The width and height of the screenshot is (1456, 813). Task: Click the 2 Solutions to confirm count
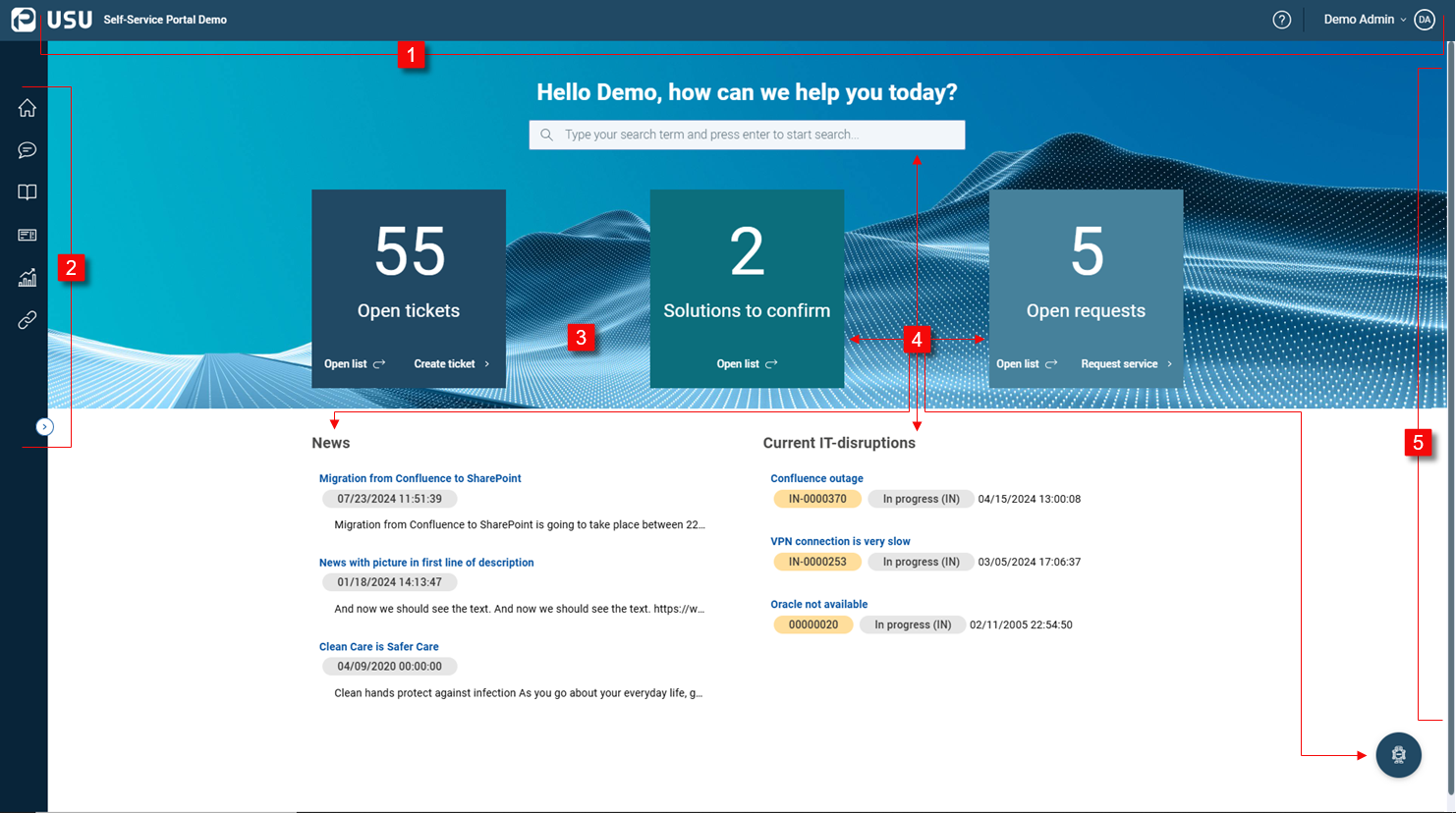[x=747, y=252]
